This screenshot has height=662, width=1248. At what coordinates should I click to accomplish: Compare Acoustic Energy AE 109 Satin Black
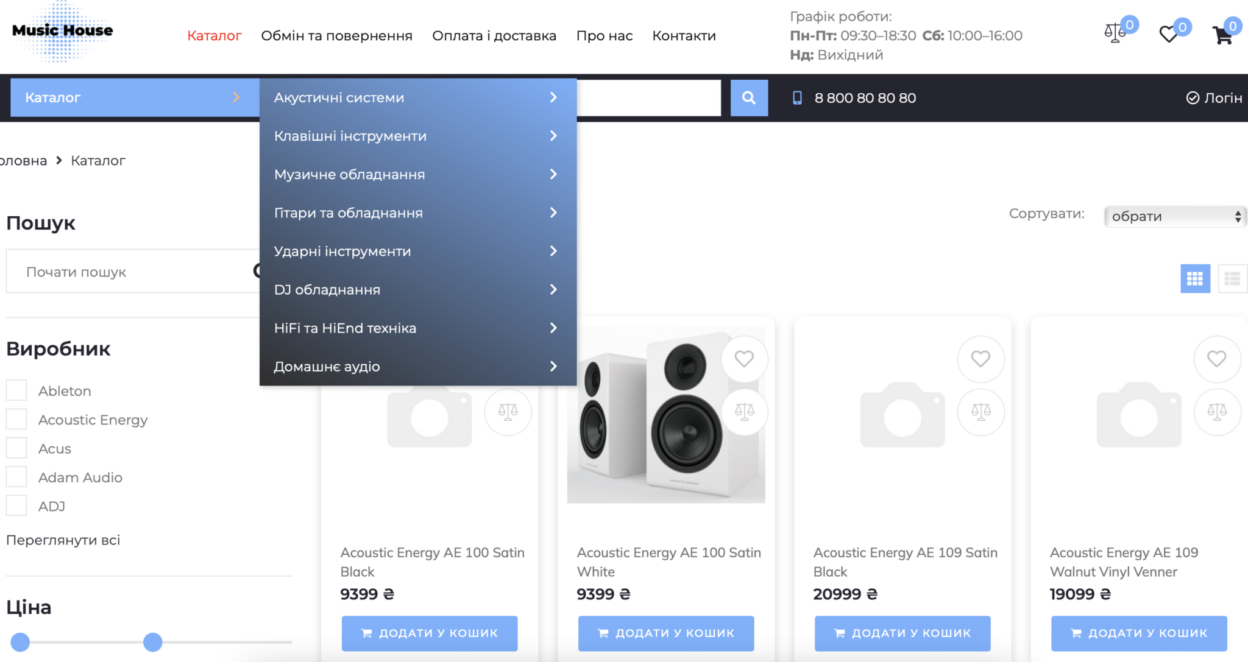[x=980, y=411]
